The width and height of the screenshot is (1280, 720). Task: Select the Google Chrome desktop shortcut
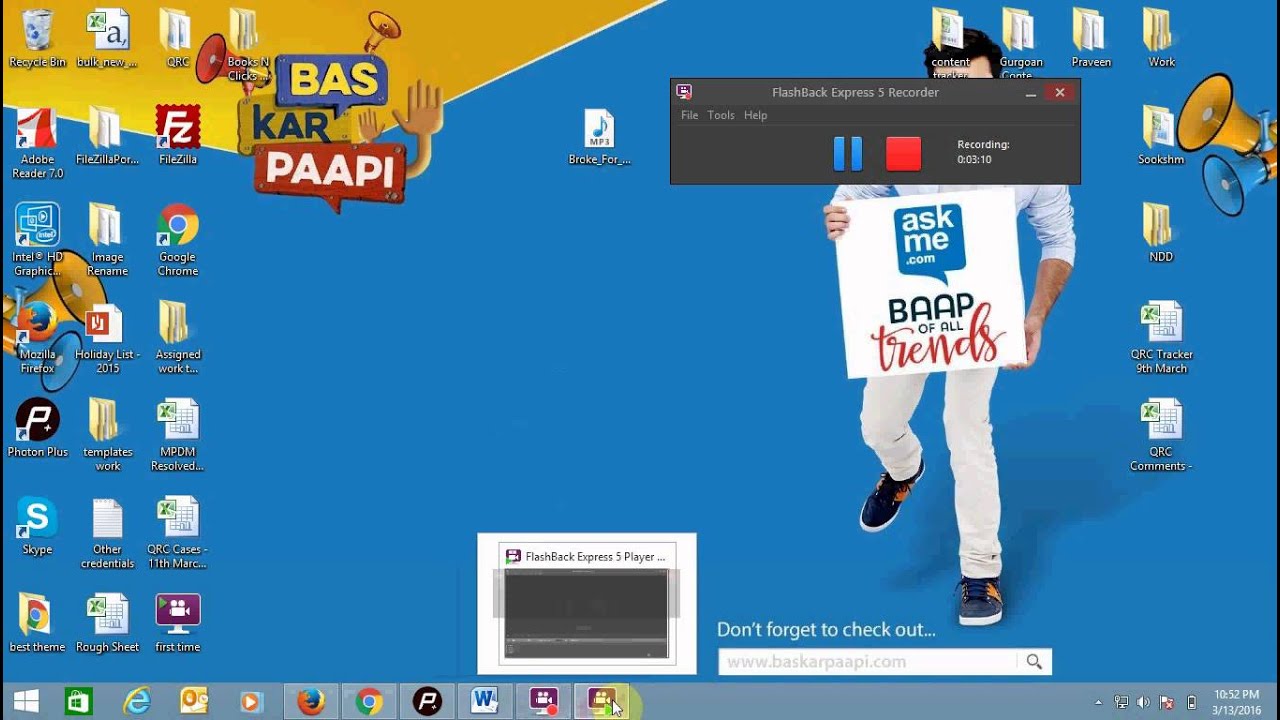click(x=177, y=240)
